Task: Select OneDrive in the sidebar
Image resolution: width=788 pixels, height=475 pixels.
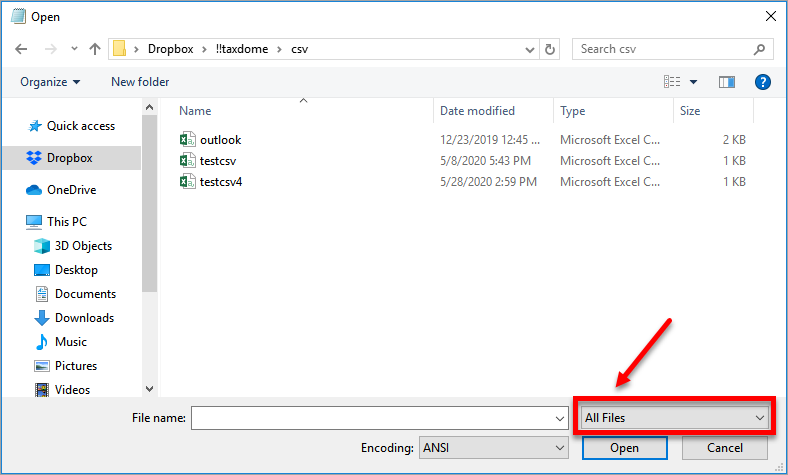Action: coord(71,190)
